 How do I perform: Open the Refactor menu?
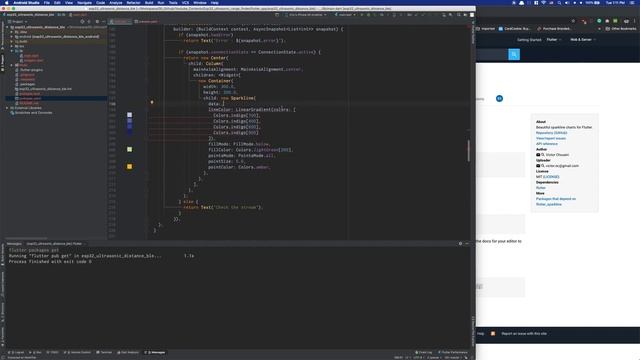click(x=133, y=2)
